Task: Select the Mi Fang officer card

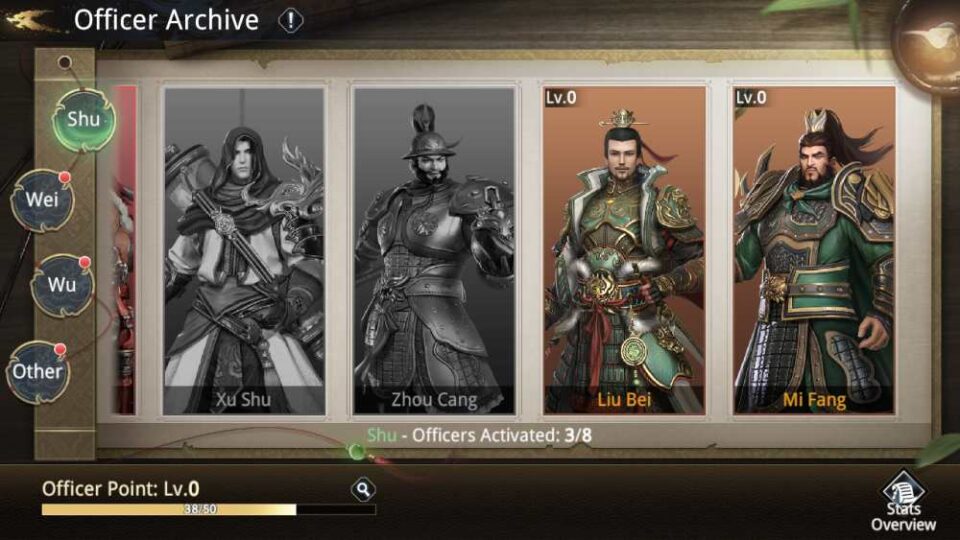Action: [x=814, y=251]
